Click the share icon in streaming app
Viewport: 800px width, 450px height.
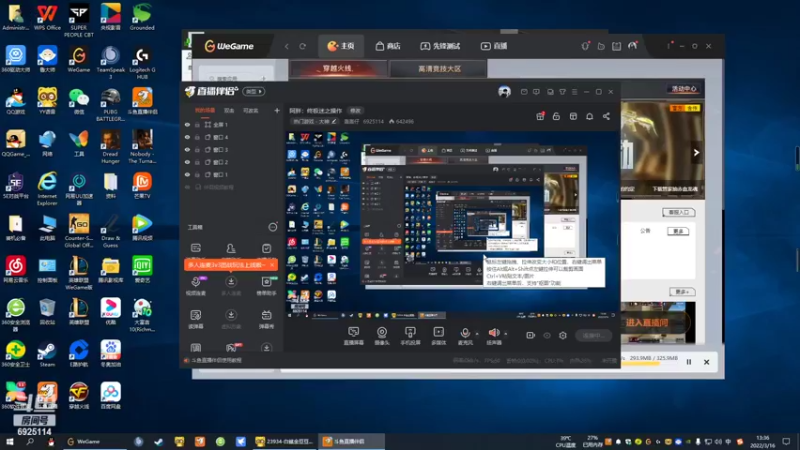click(x=606, y=116)
